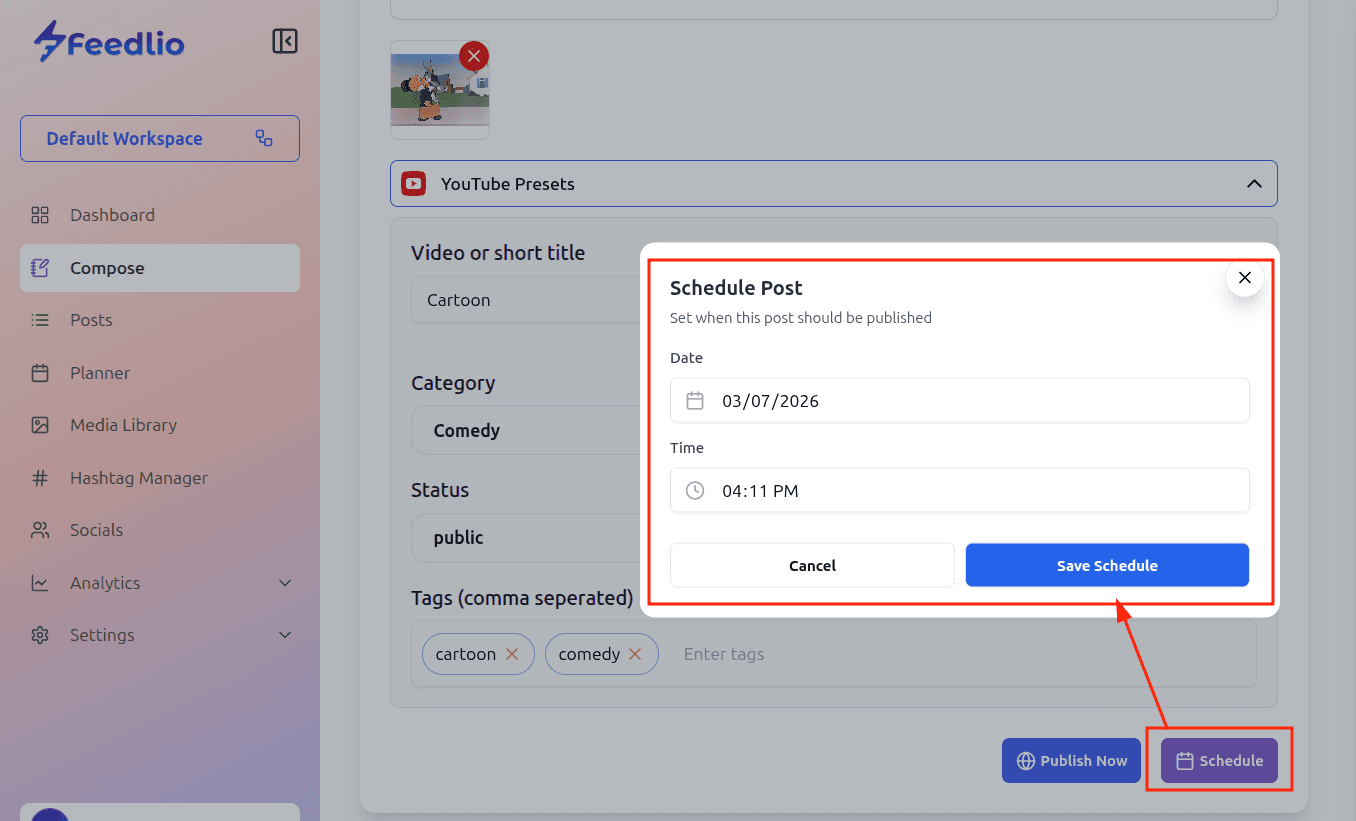Cancel the schedule dialog

tap(812, 565)
